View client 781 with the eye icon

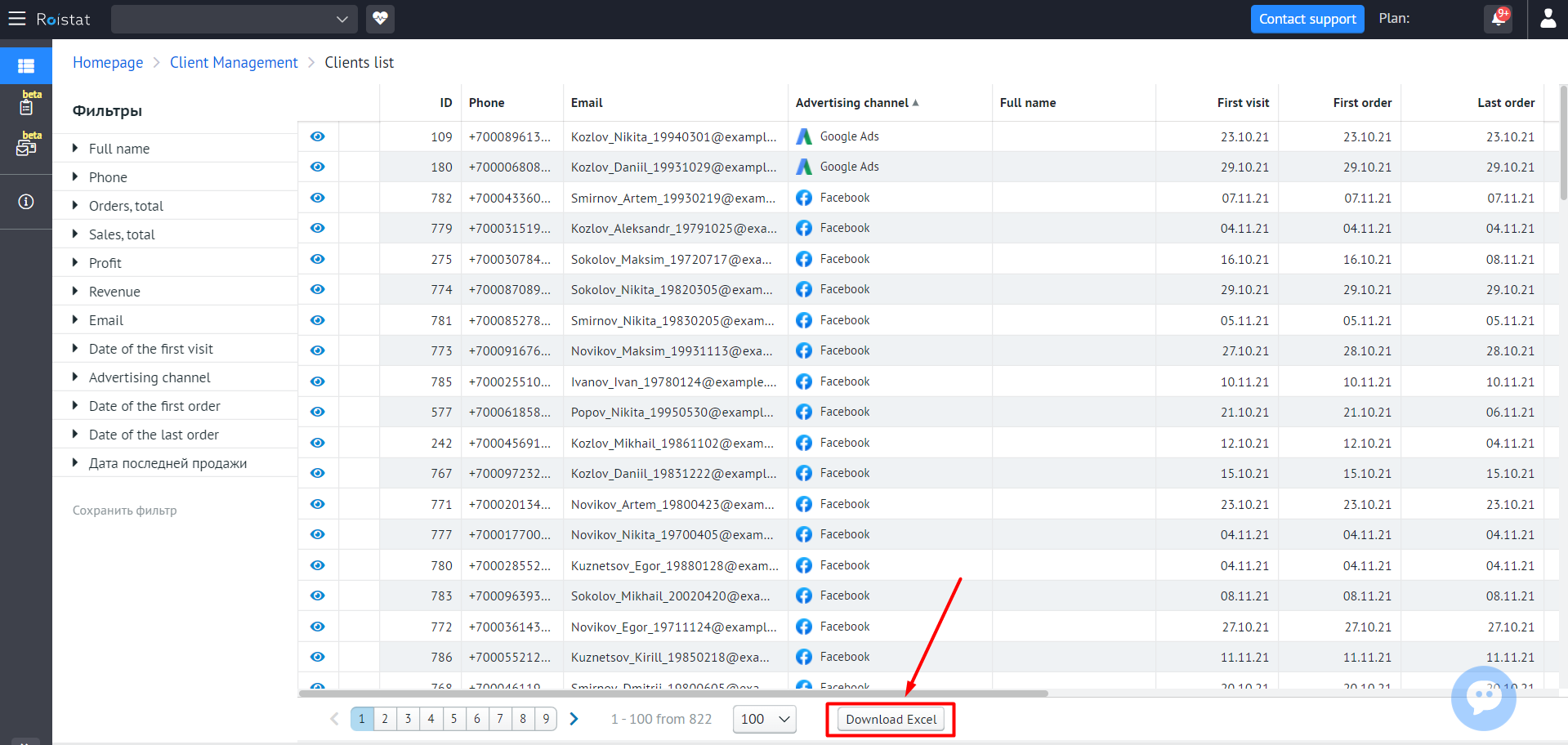tap(318, 320)
